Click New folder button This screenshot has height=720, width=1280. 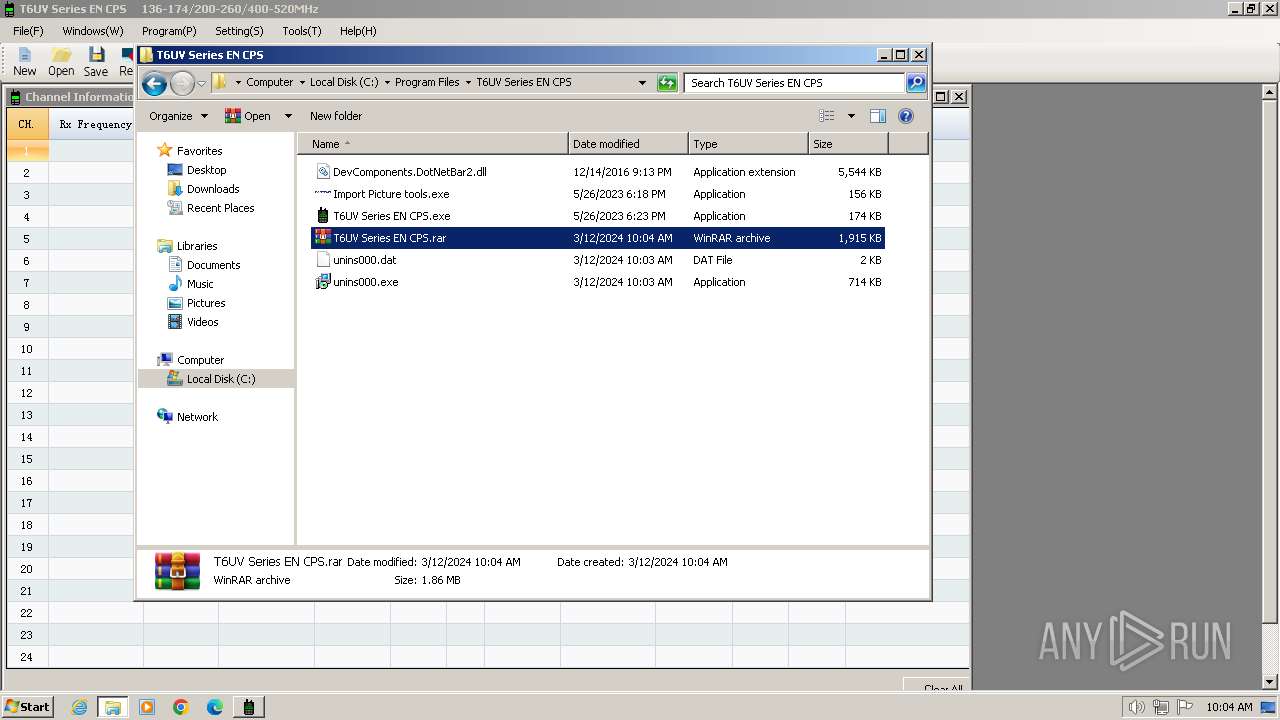click(336, 116)
